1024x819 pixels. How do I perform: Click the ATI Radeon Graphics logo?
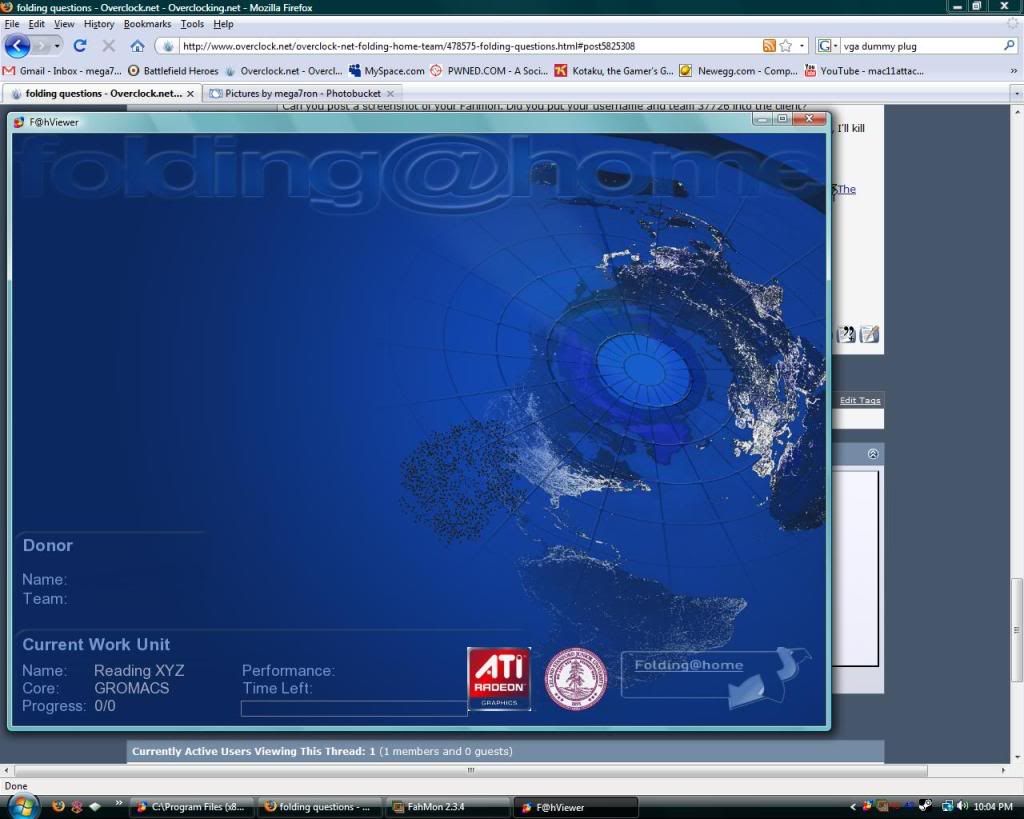(x=499, y=678)
